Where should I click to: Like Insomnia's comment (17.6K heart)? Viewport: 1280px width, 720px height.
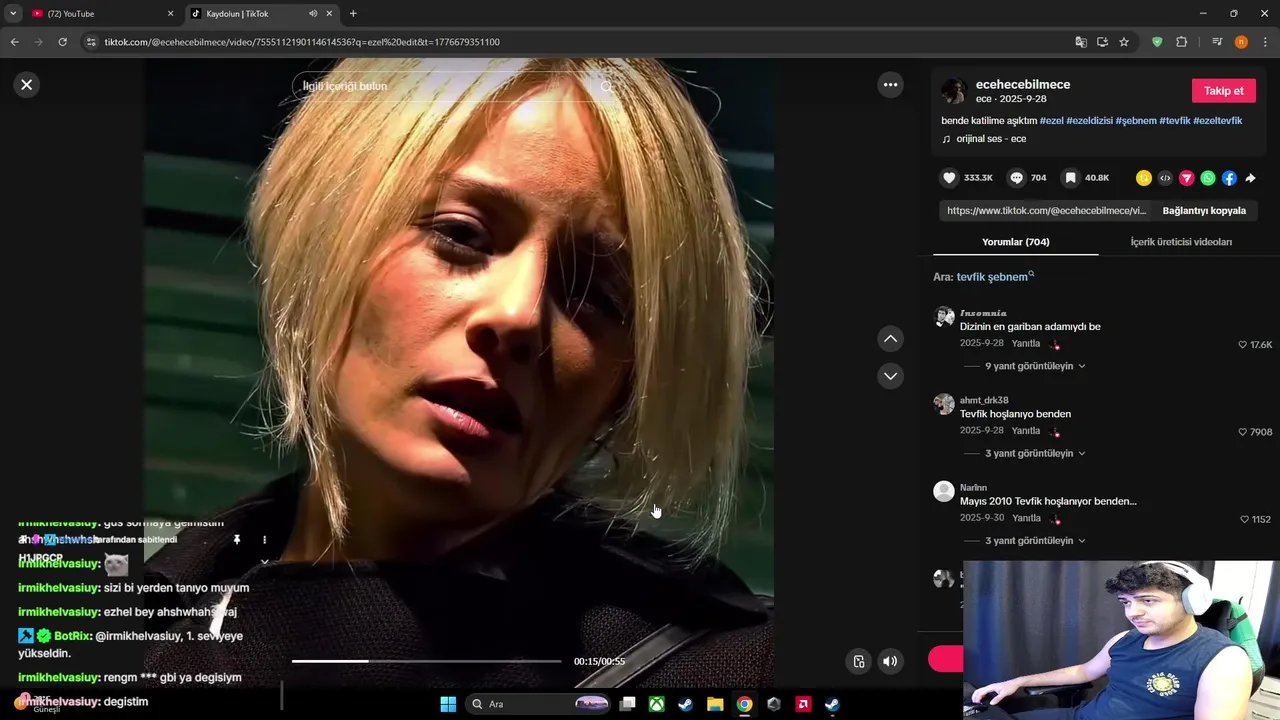click(x=1243, y=345)
